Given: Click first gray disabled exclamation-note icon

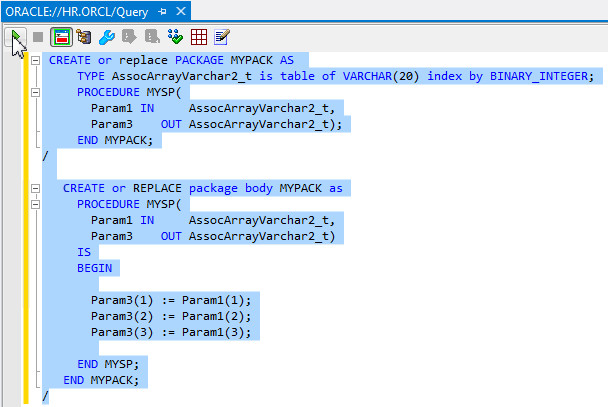Looking at the screenshot, I should coord(129,37).
